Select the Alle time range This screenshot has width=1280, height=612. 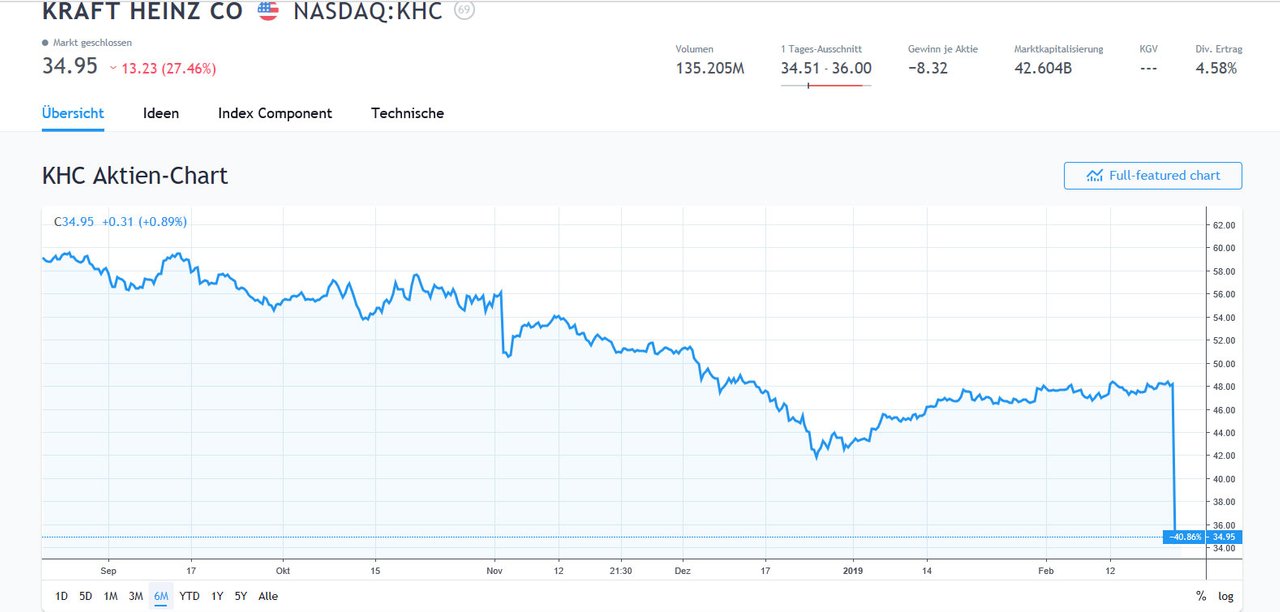coord(268,596)
